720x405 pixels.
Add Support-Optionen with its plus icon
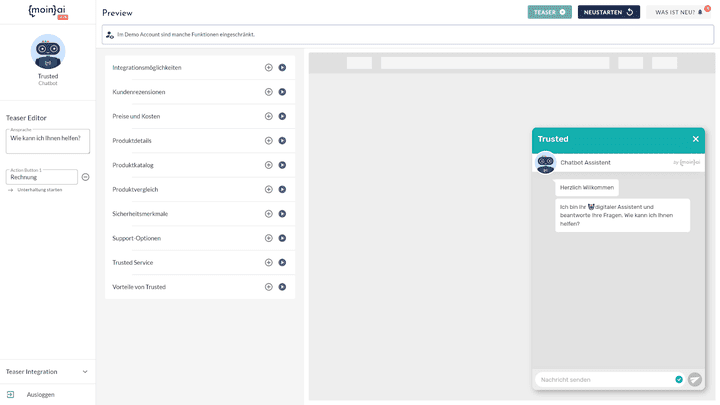click(269, 238)
